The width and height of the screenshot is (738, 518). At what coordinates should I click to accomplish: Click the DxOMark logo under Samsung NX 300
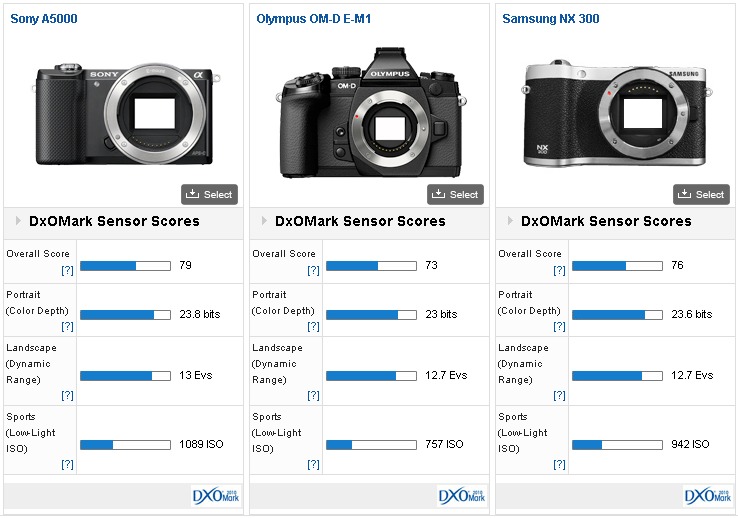point(708,496)
